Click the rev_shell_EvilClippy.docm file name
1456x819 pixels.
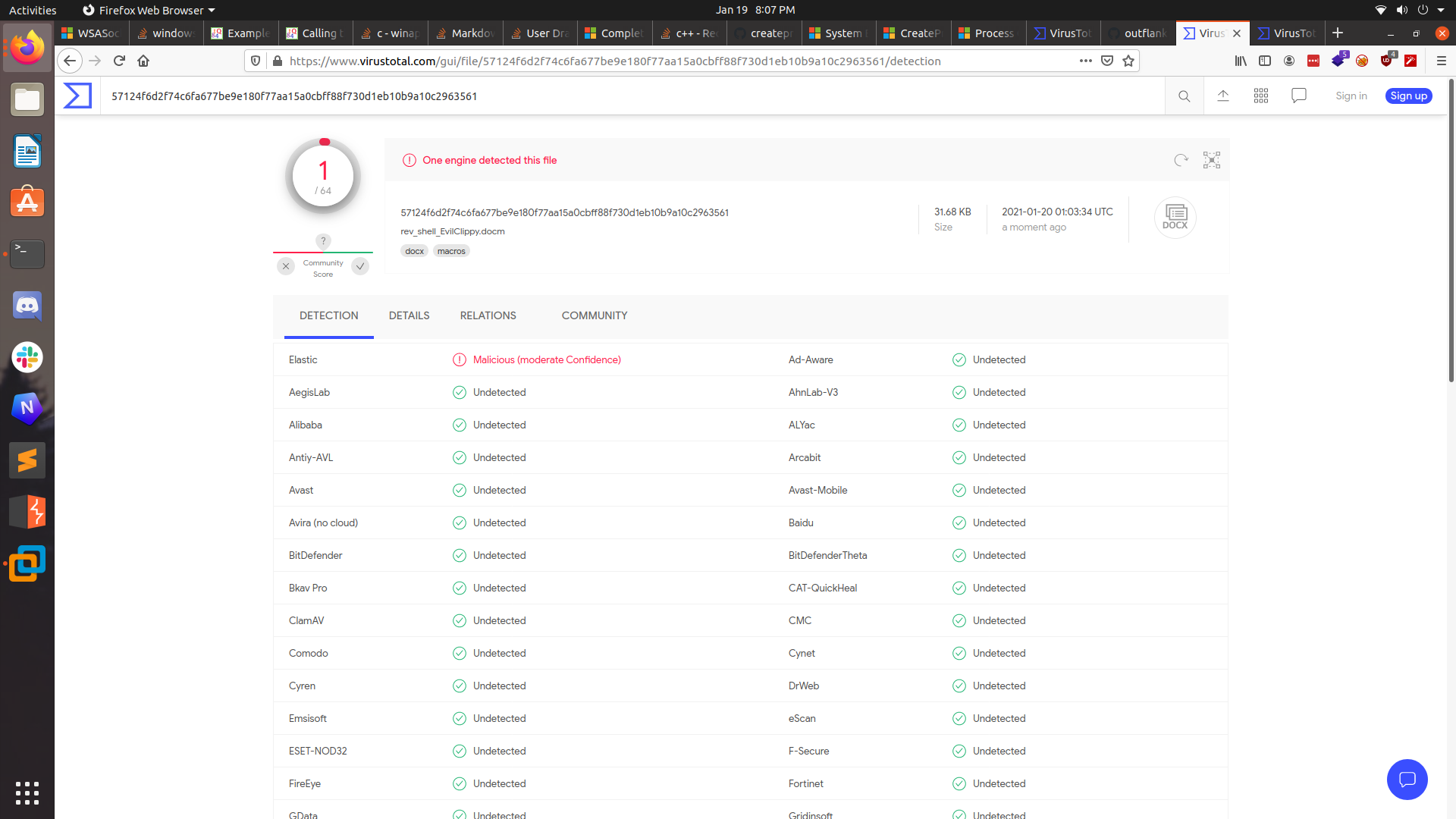[453, 231]
